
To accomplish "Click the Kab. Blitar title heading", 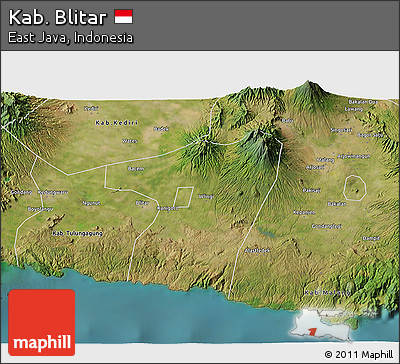I will (58, 17).
